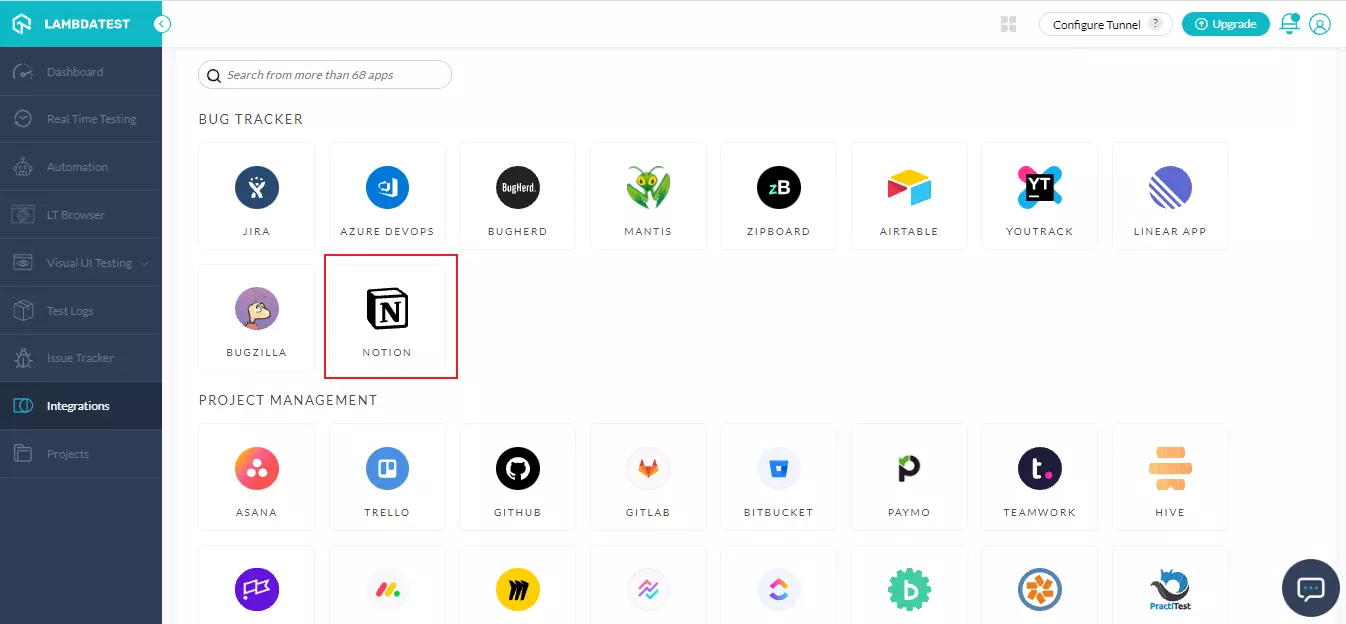Click the Configure Tunnel button
1346x624 pixels.
pyautogui.click(x=1105, y=24)
